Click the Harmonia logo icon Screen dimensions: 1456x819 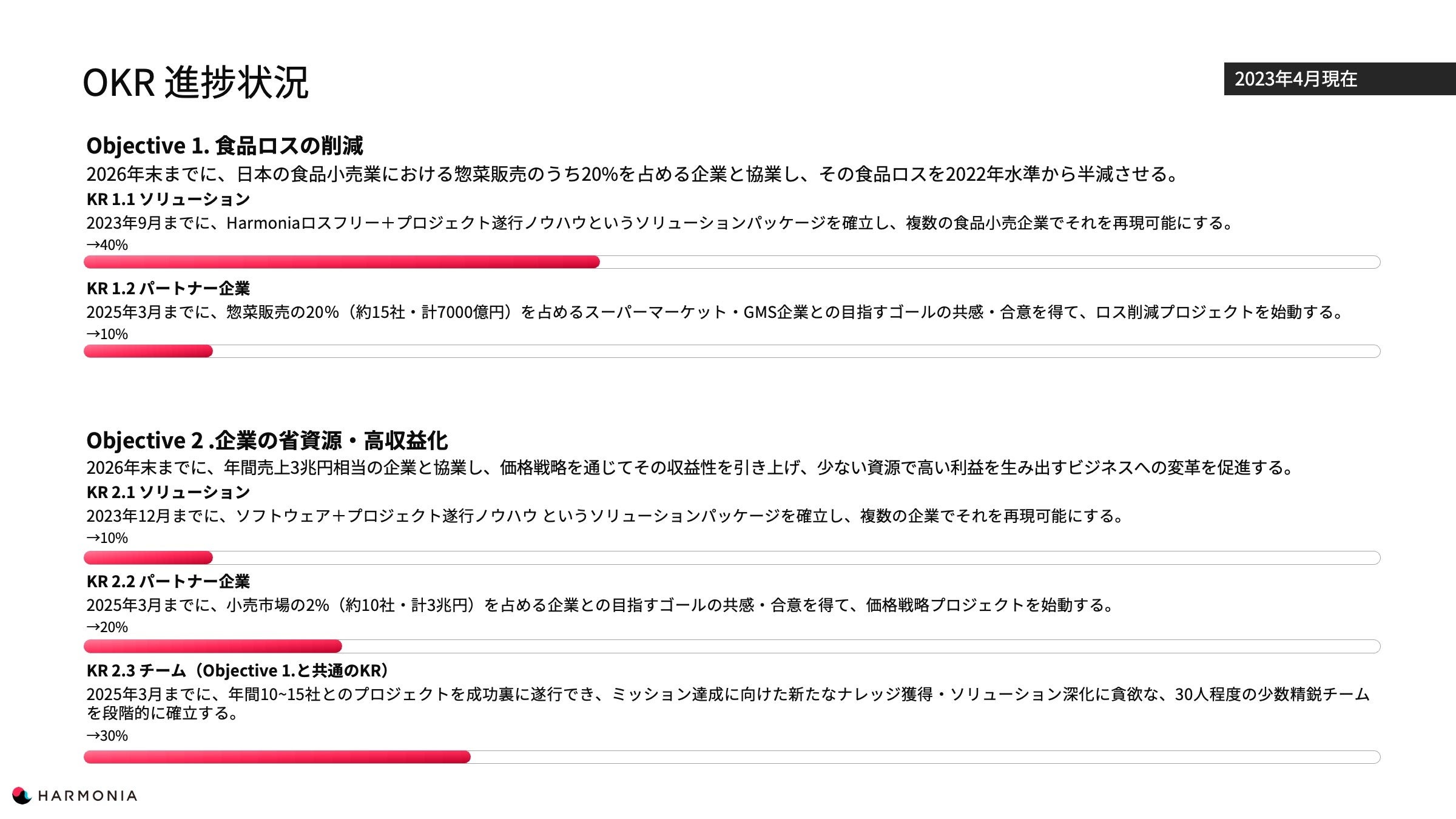(21, 795)
